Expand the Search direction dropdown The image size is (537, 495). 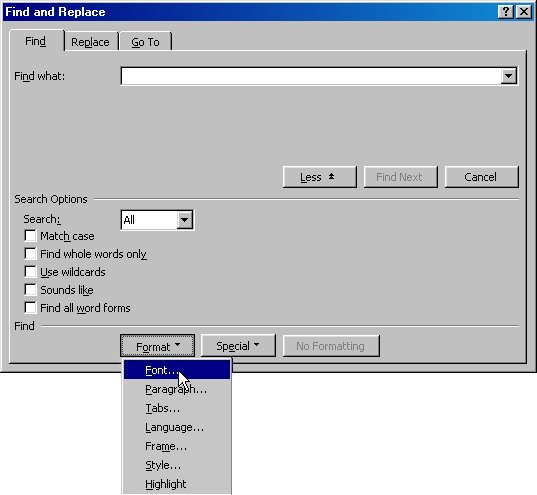[184, 220]
